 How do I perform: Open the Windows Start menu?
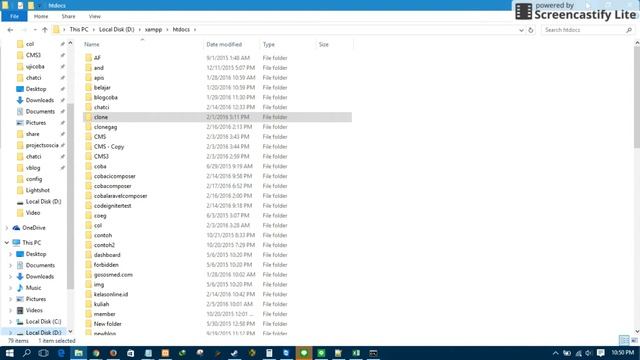pyautogui.click(x=9, y=353)
